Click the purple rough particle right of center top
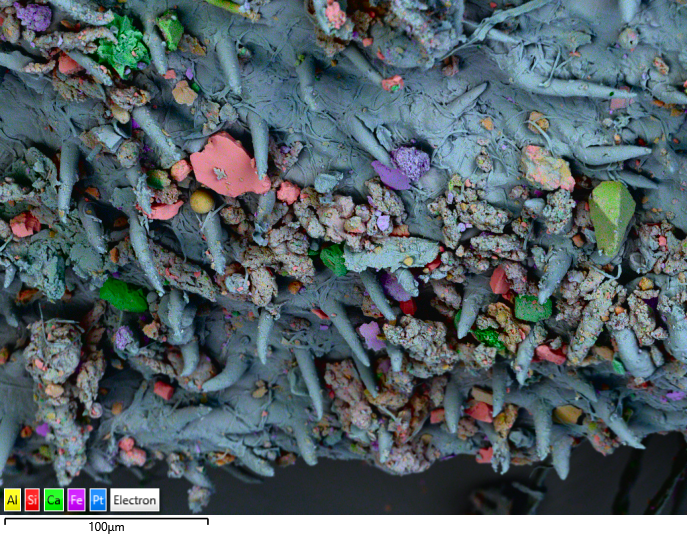Image resolution: width=687 pixels, height=536 pixels. tap(410, 162)
